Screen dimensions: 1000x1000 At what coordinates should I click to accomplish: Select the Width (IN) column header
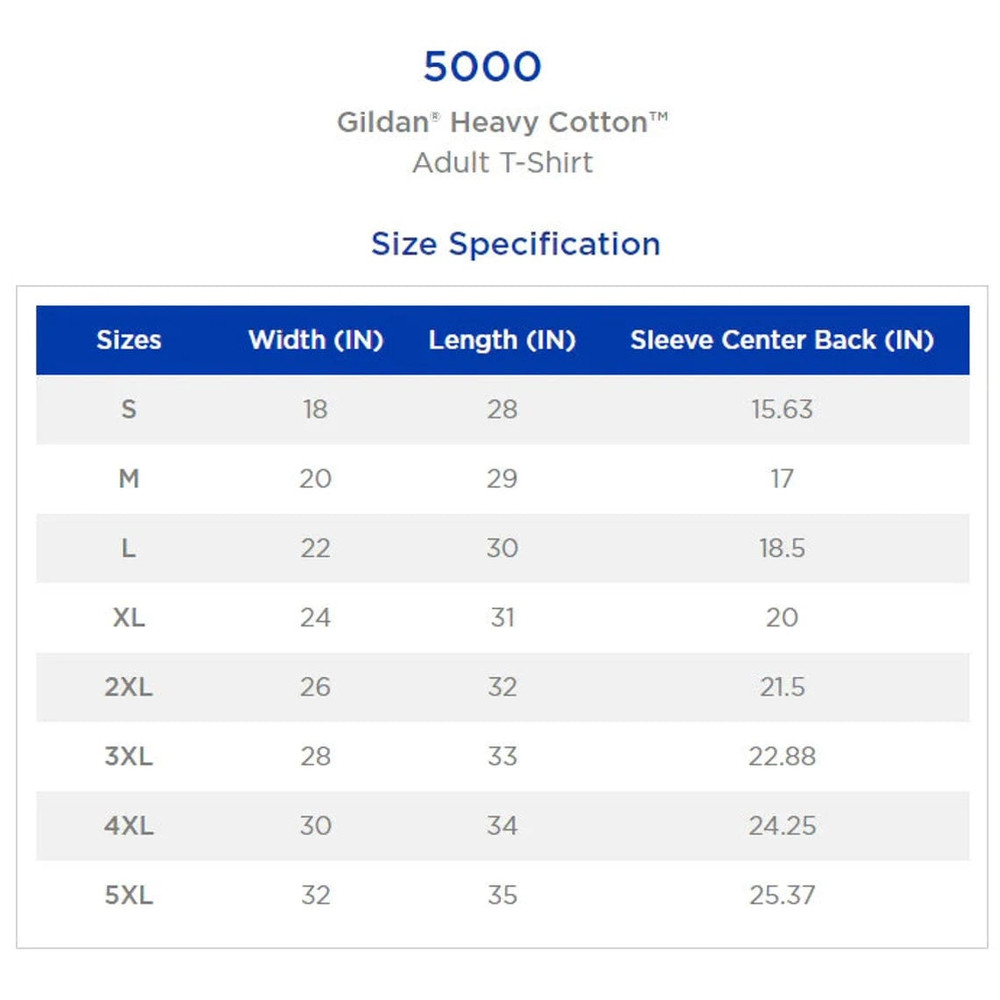click(316, 340)
